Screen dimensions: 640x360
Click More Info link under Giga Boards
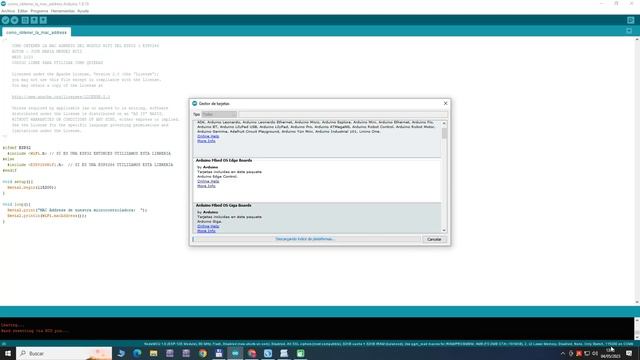click(206, 231)
